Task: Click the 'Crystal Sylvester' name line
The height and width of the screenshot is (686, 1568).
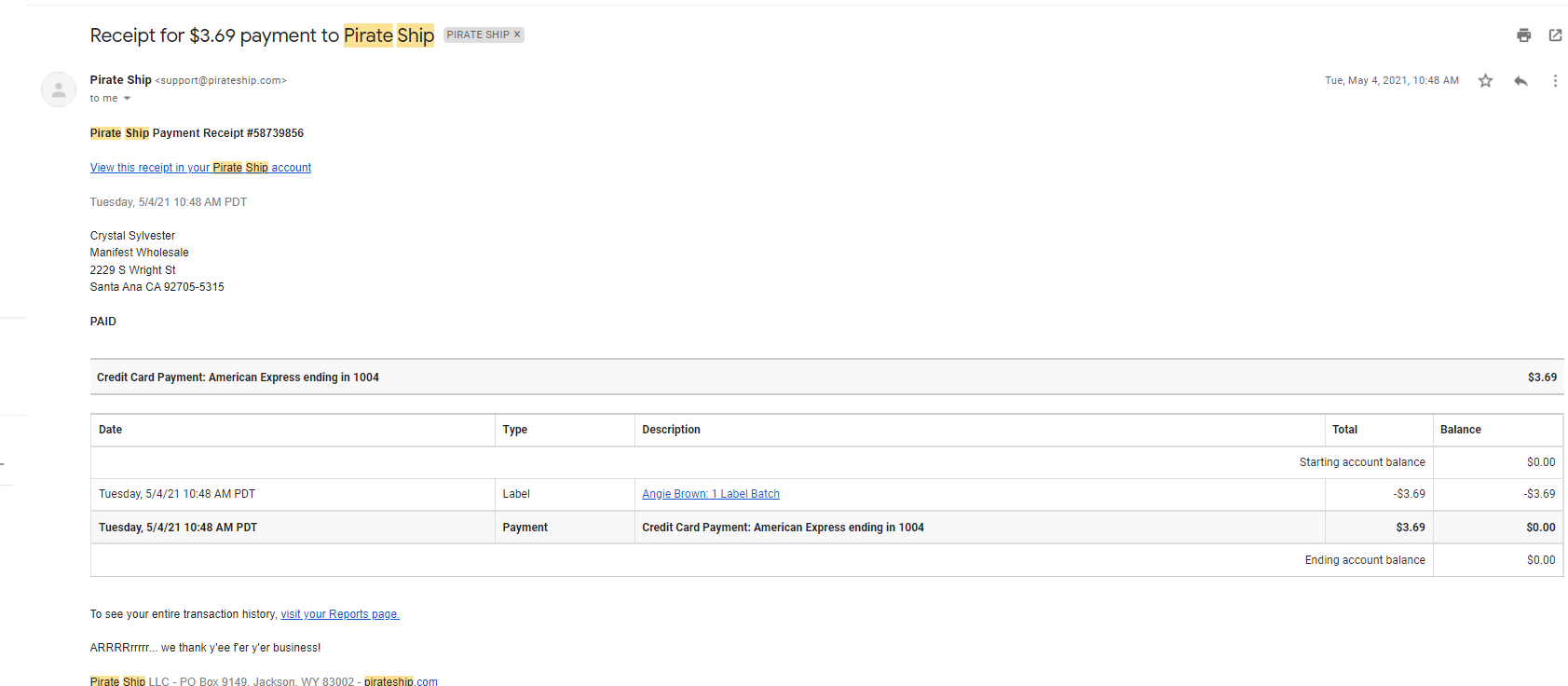Action: pos(132,236)
